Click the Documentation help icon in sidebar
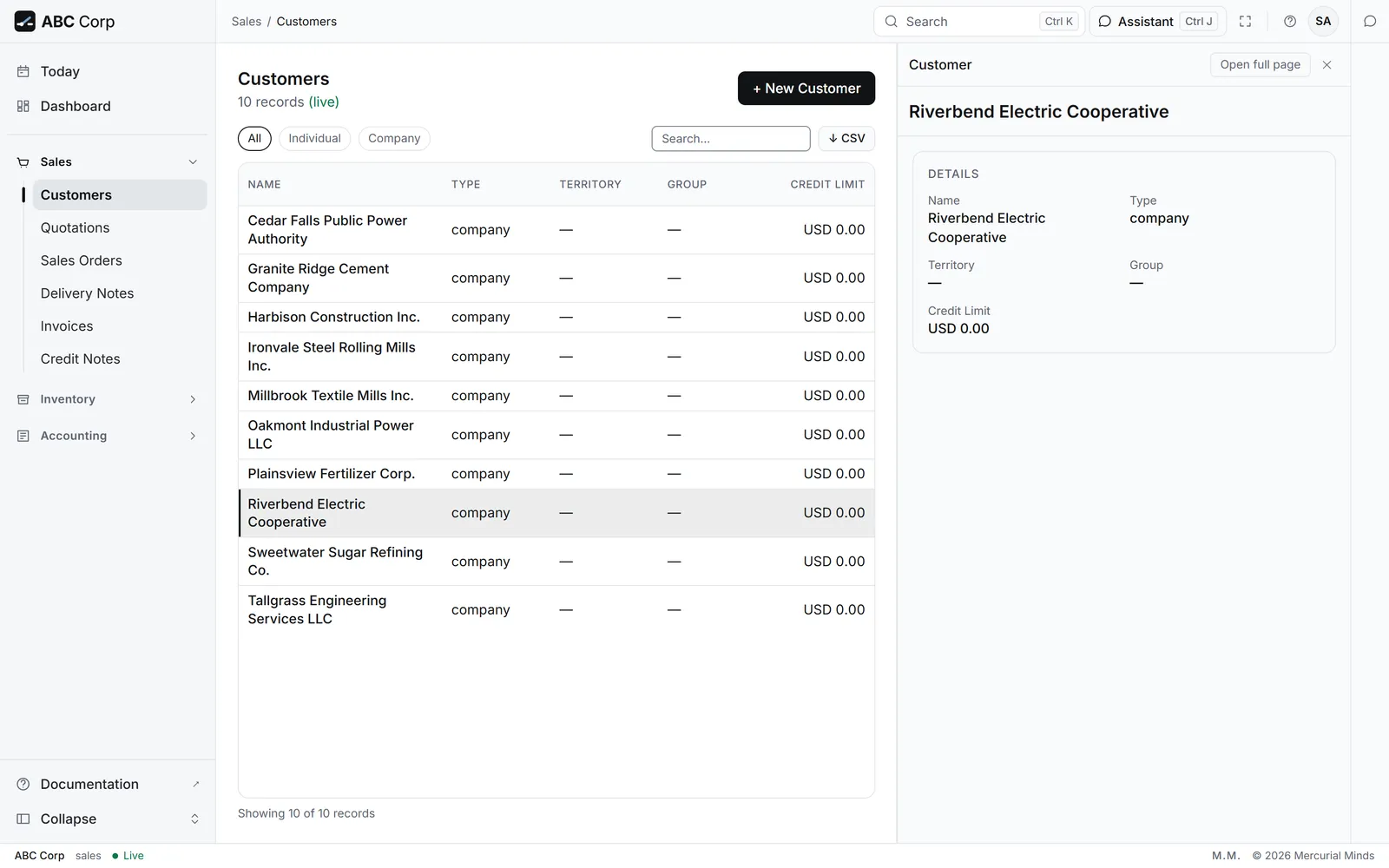 click(23, 784)
